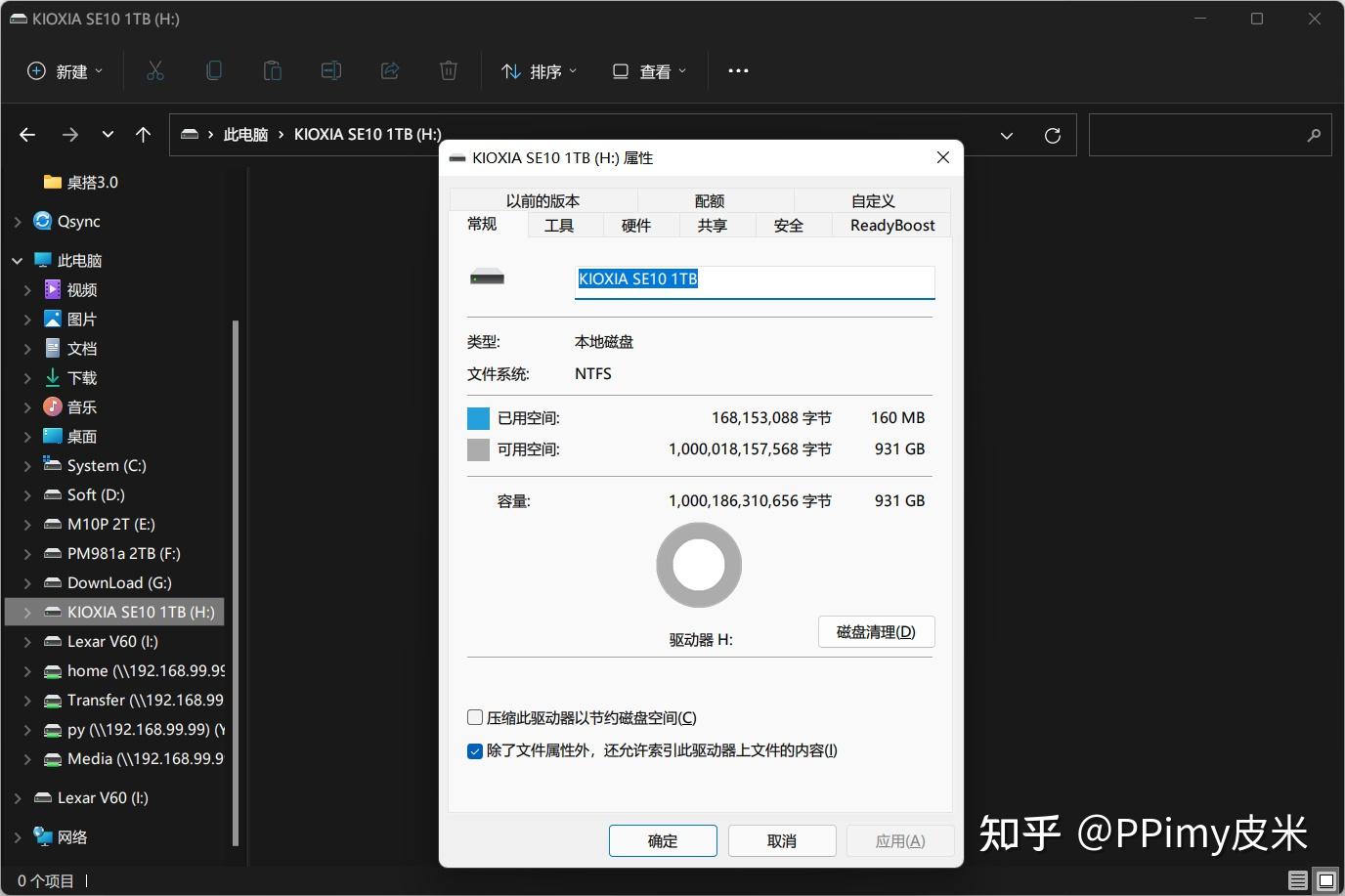Uncheck allow indexing file contents checkbox
This screenshot has height=896, width=1345.
point(475,750)
